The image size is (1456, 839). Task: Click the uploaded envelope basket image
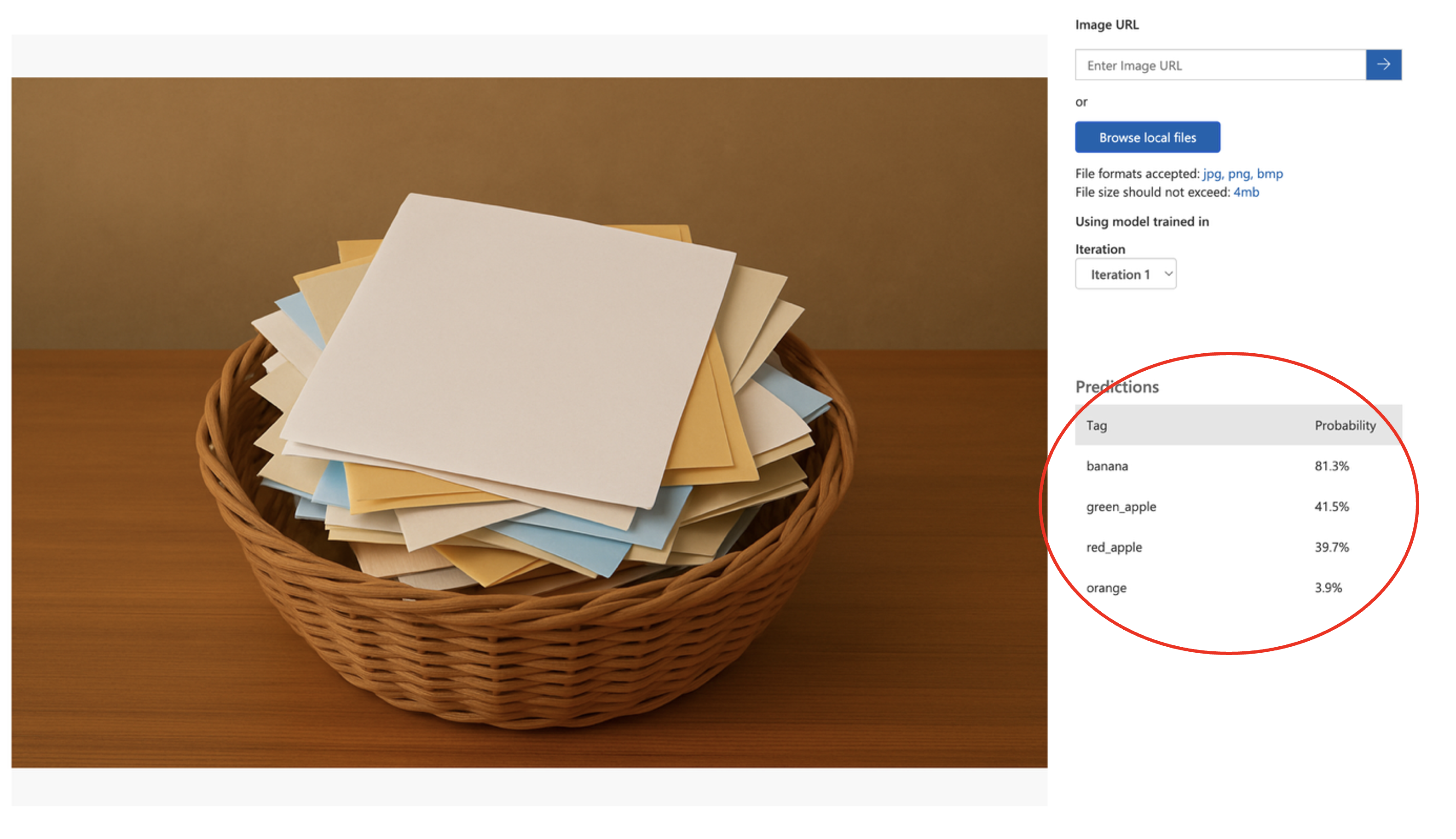coord(529,422)
